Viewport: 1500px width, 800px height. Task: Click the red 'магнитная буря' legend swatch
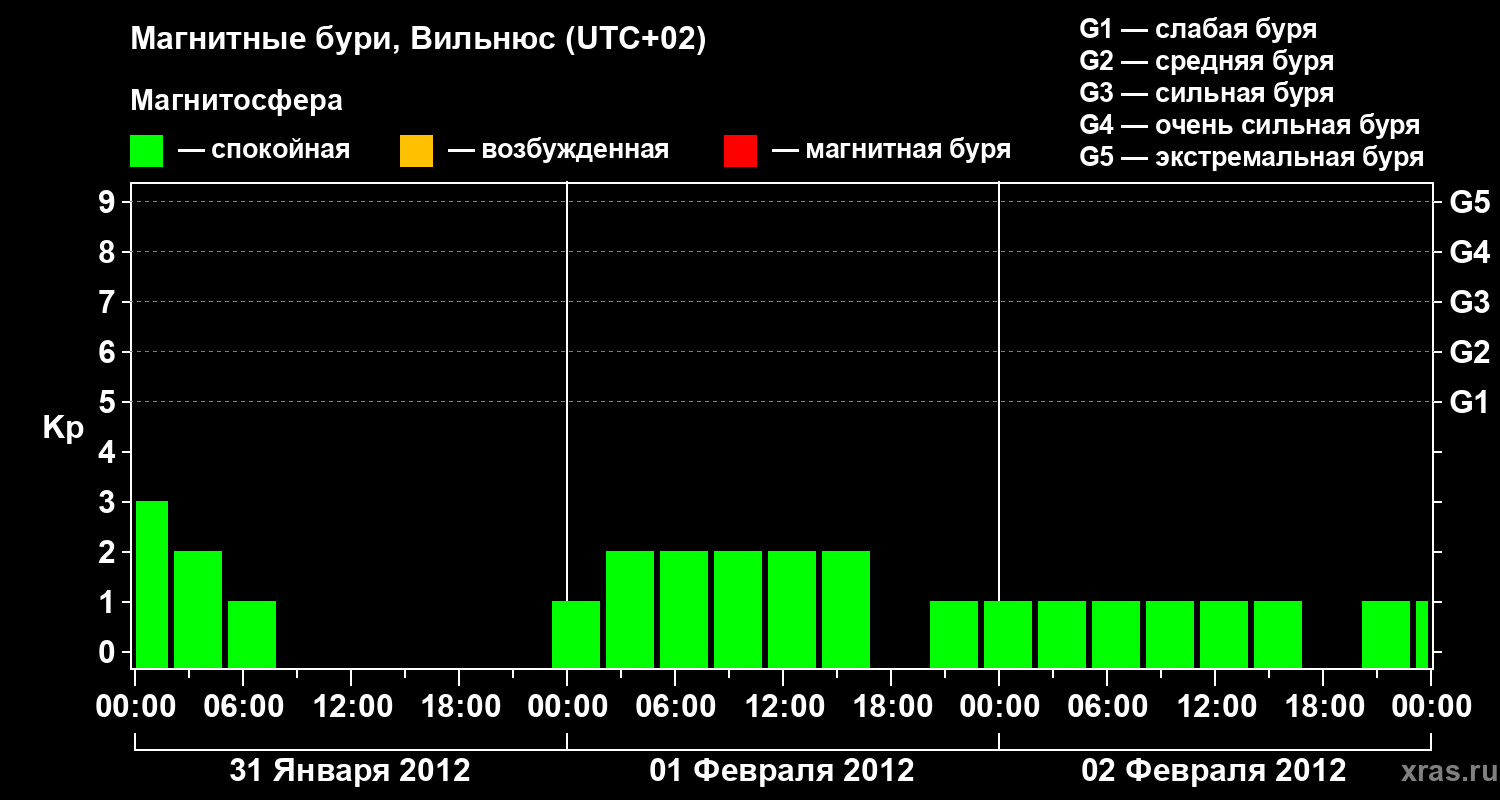[740, 151]
